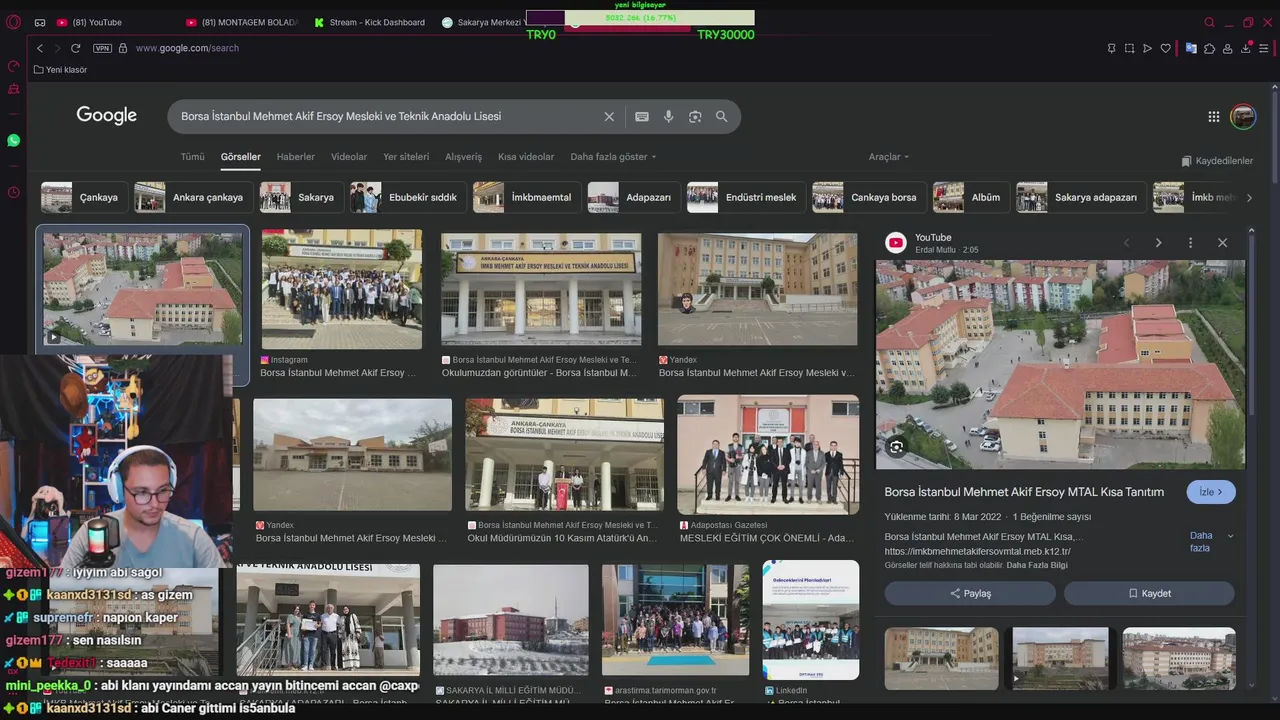Clear the Google search box text

(x=609, y=117)
